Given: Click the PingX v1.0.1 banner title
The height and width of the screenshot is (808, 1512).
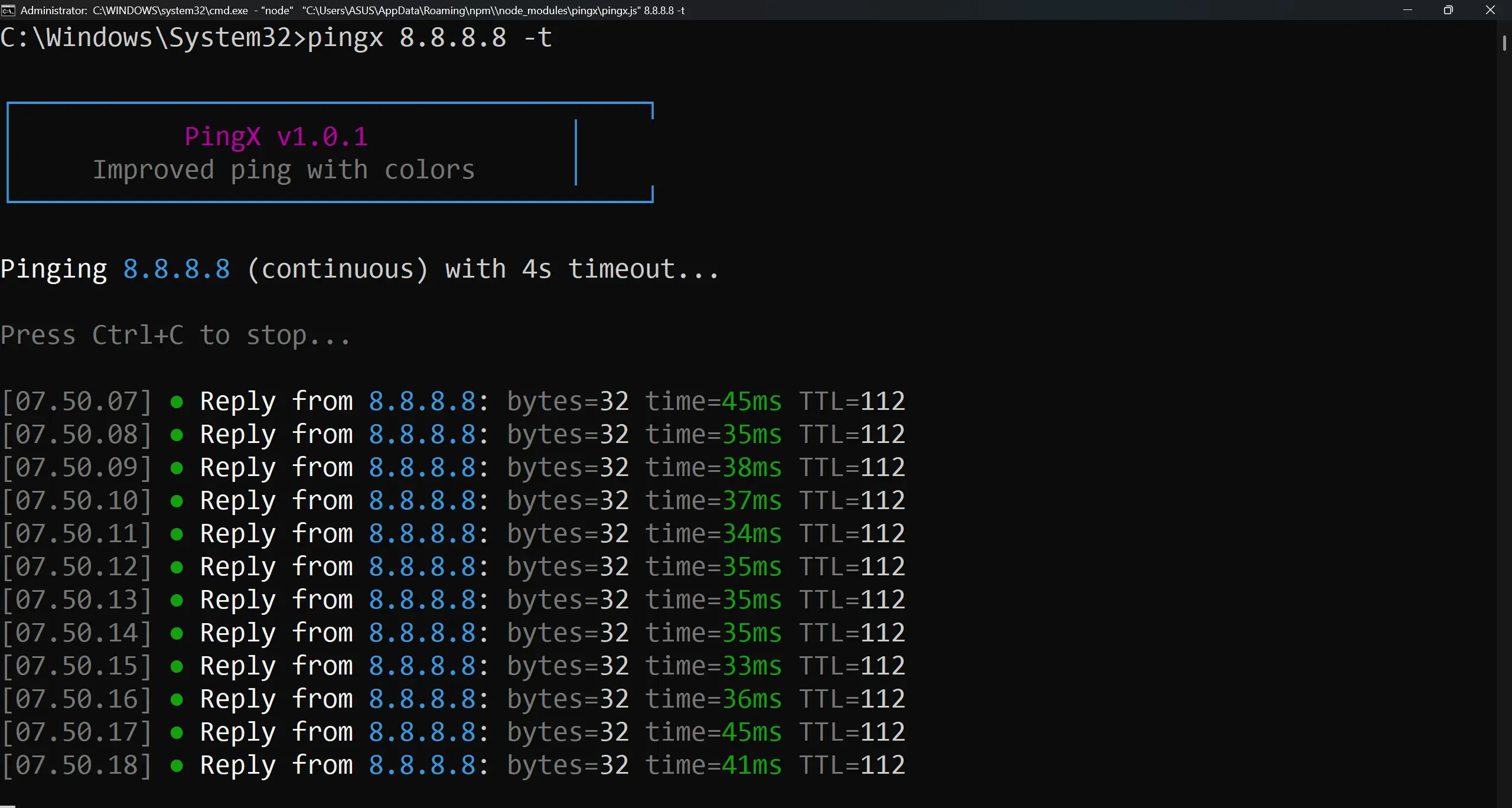Looking at the screenshot, I should pos(275,136).
